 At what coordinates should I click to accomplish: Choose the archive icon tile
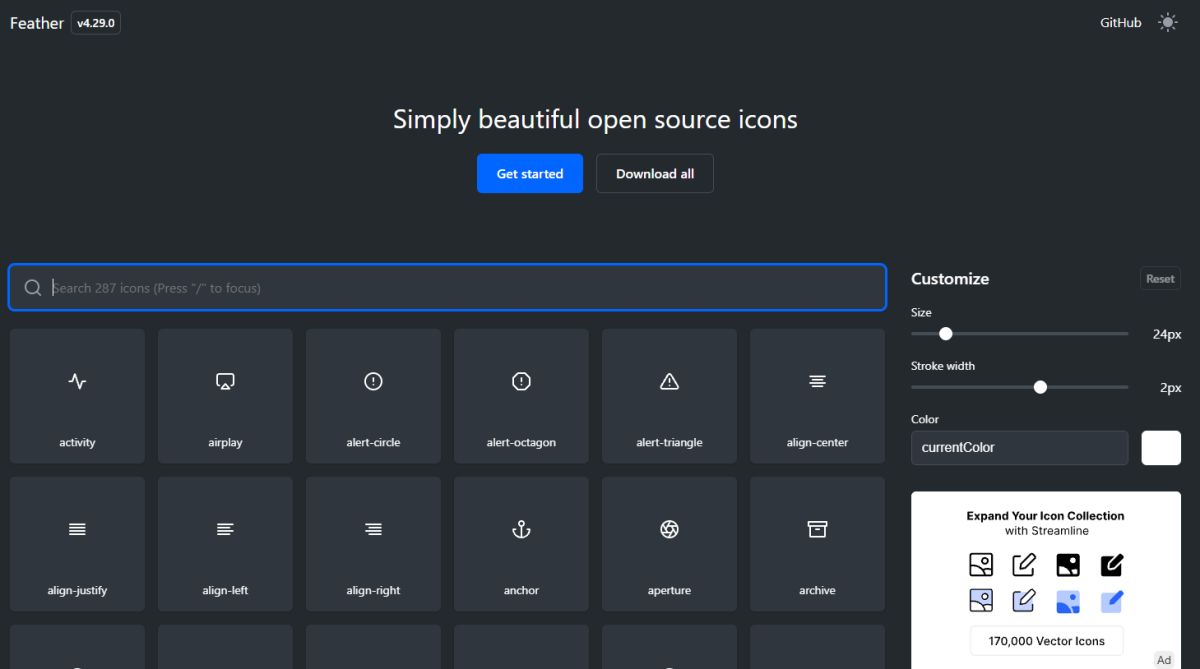coord(817,544)
